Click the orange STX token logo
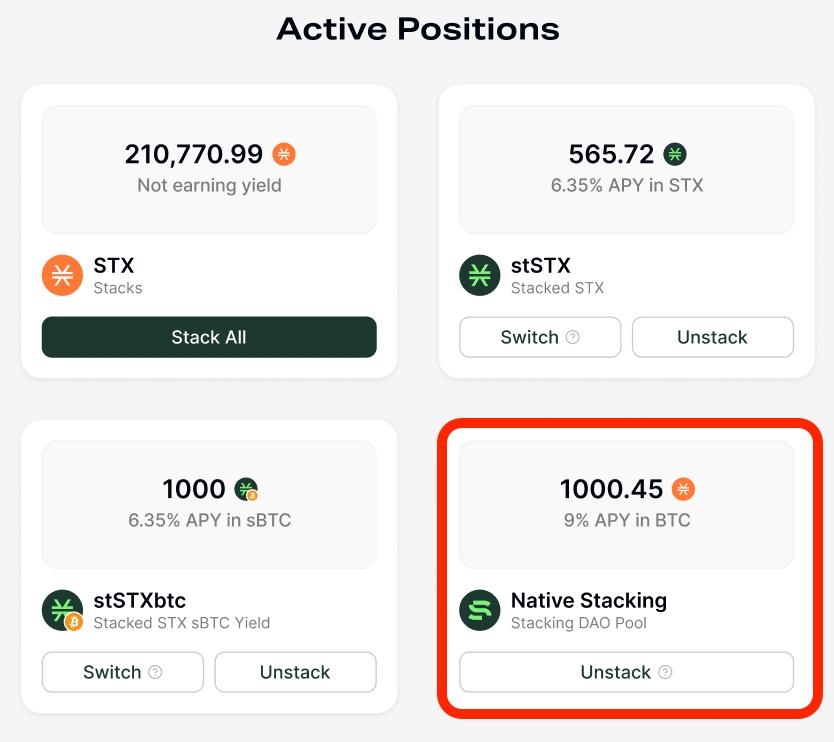Image resolution: width=834 pixels, height=742 pixels. 62,276
